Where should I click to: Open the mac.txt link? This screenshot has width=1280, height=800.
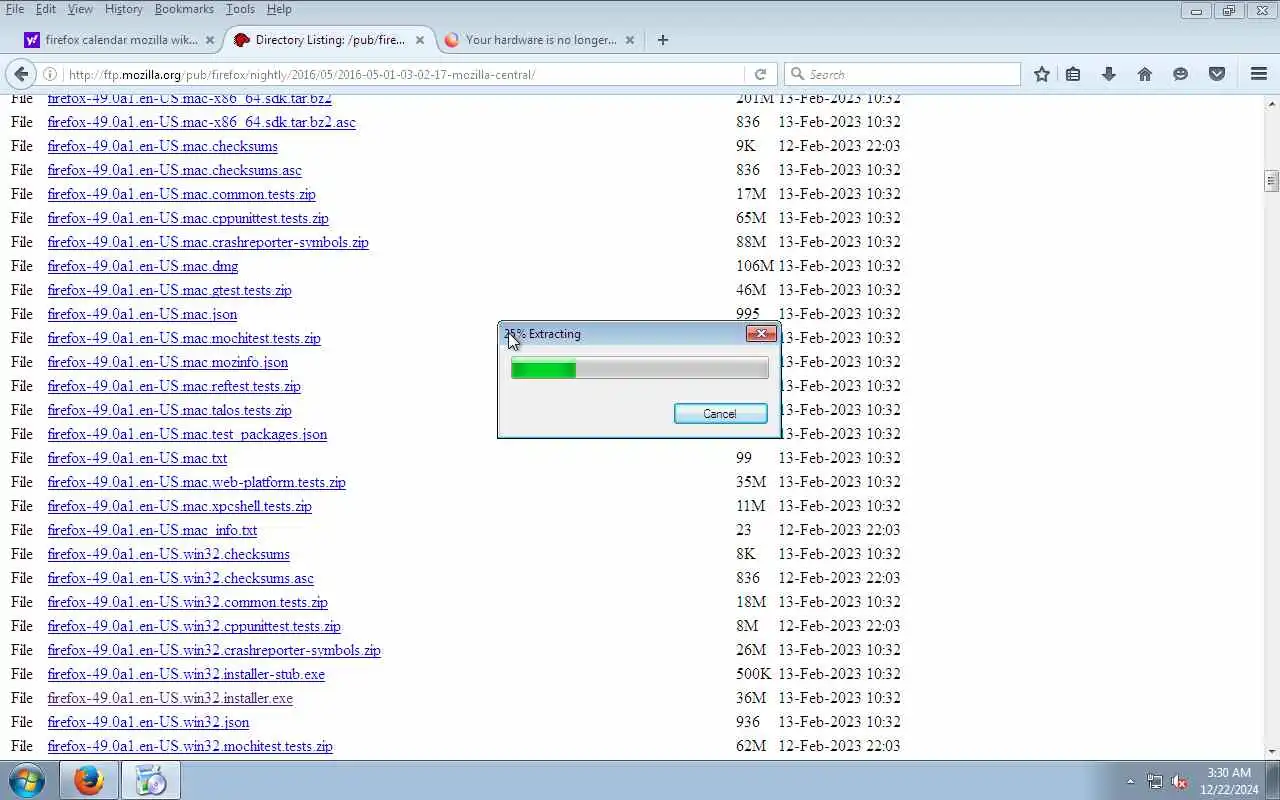[138, 458]
